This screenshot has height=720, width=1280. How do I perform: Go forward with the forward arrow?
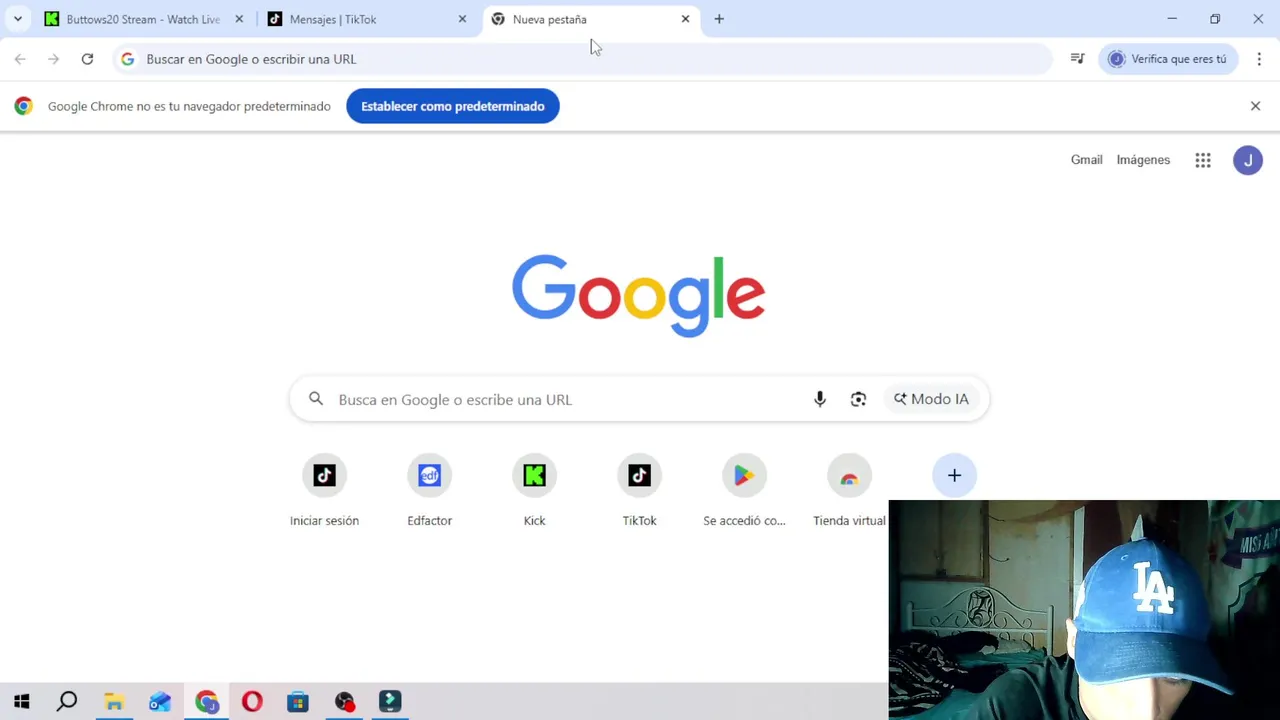(54, 59)
